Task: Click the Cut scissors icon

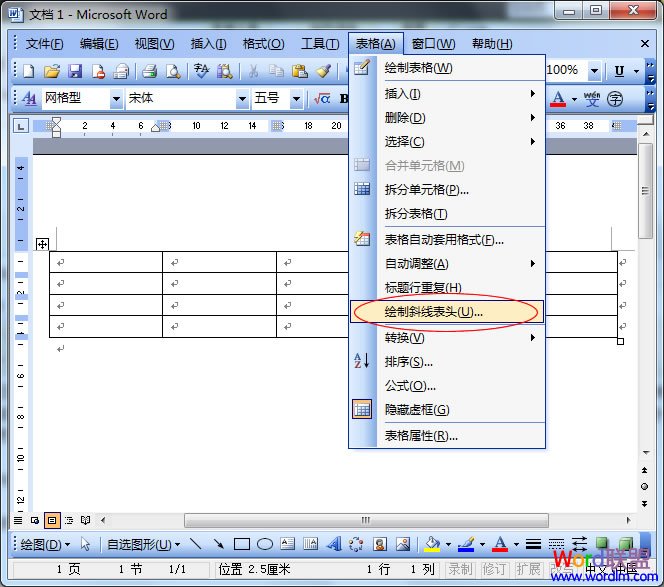Action: (x=253, y=71)
